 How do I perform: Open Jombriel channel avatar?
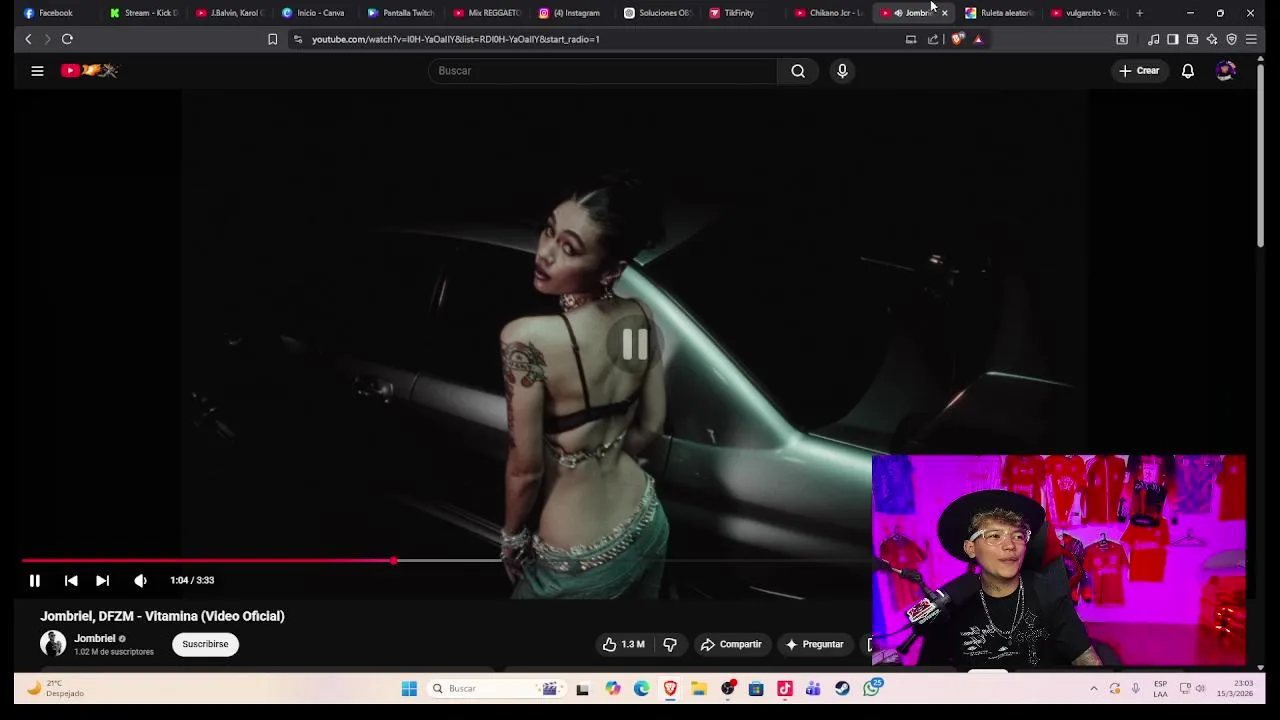(53, 644)
